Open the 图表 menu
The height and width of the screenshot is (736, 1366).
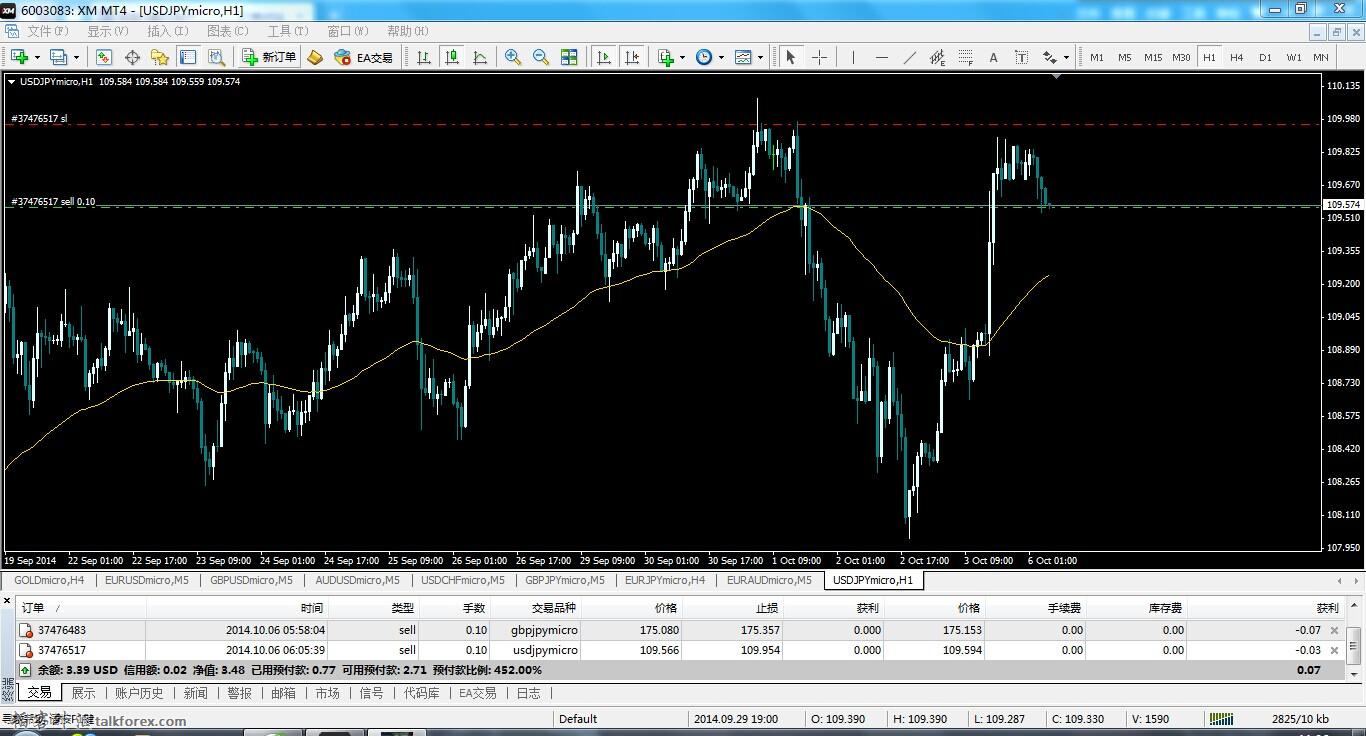(x=227, y=31)
